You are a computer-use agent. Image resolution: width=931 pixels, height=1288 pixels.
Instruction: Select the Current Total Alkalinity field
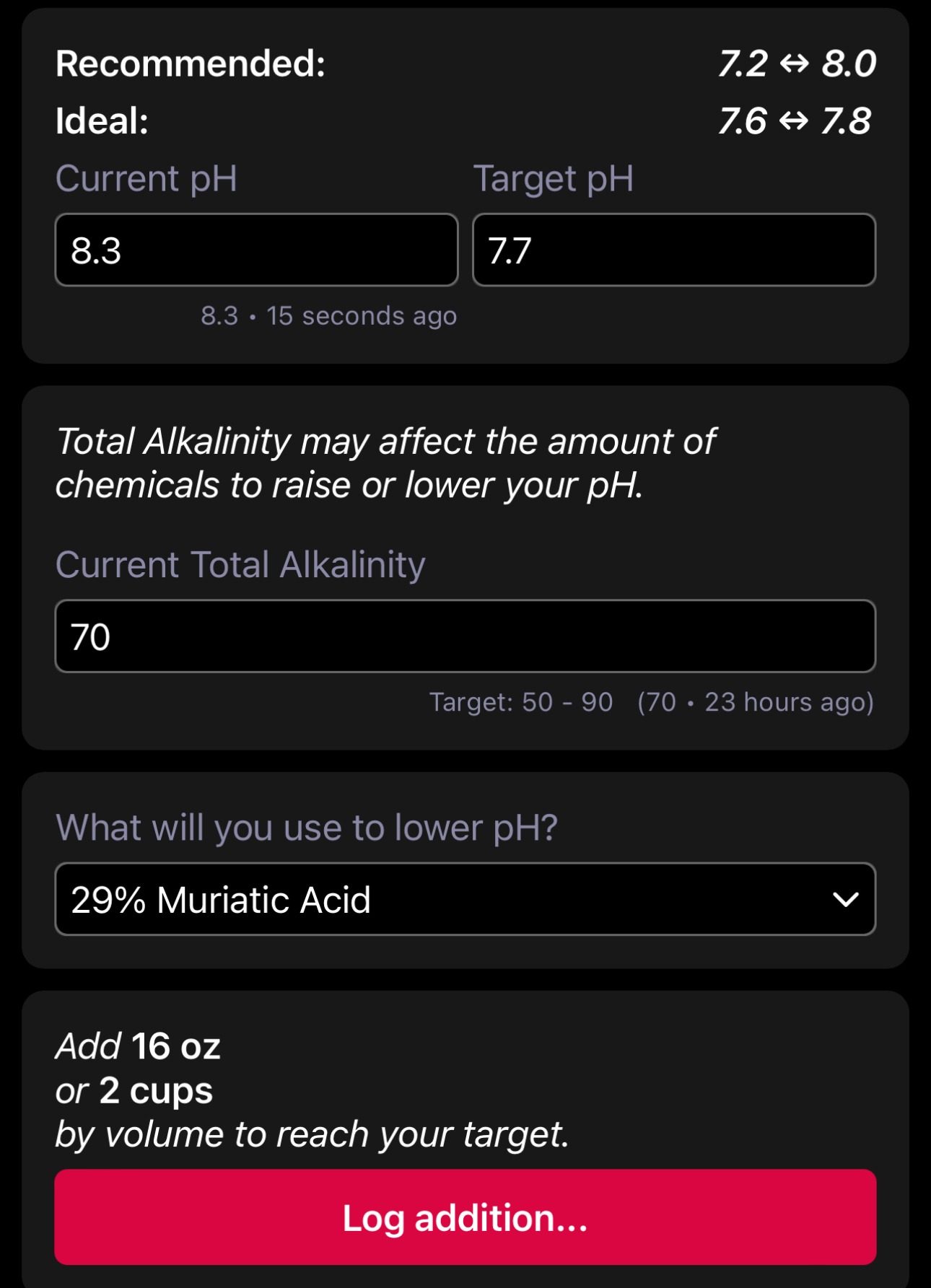tap(465, 636)
